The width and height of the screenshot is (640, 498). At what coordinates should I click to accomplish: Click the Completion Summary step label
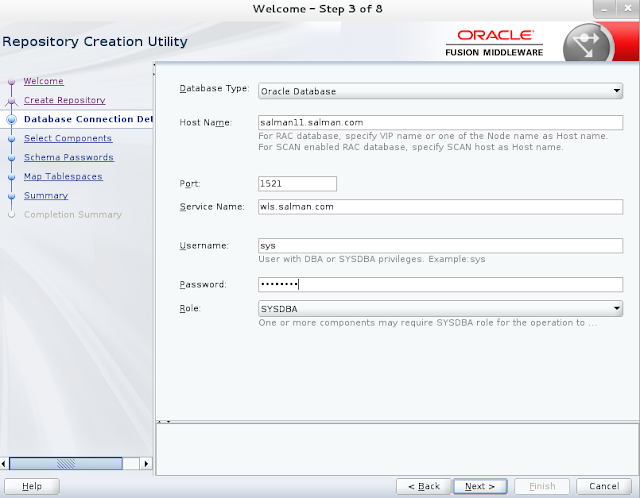click(73, 215)
